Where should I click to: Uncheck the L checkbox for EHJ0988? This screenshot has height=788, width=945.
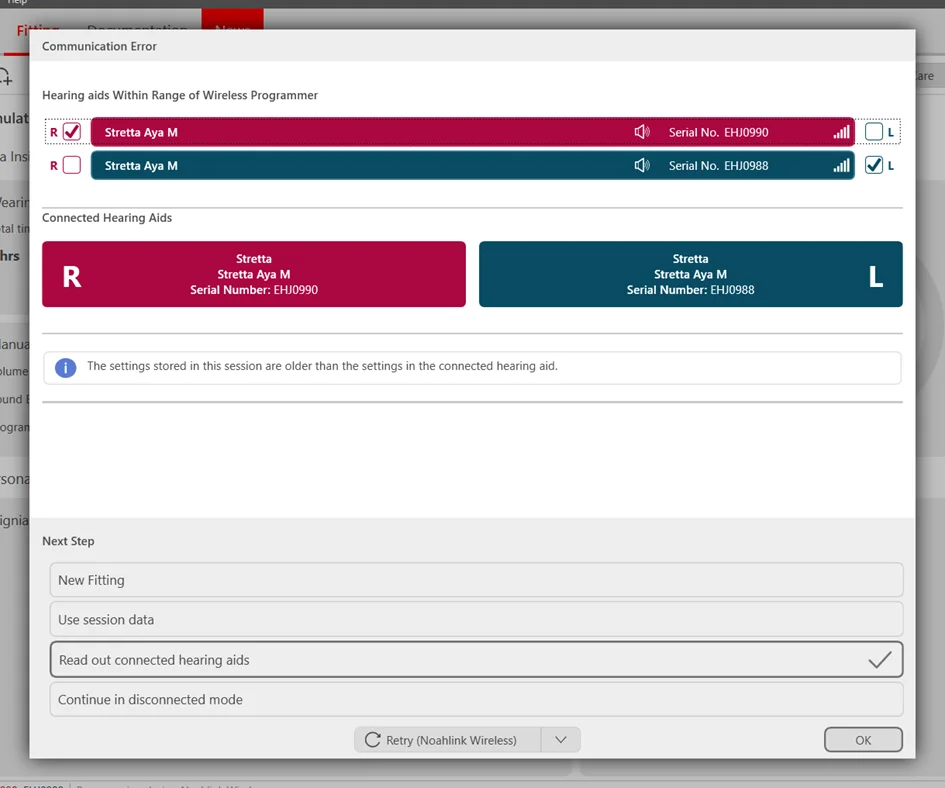coord(873,165)
